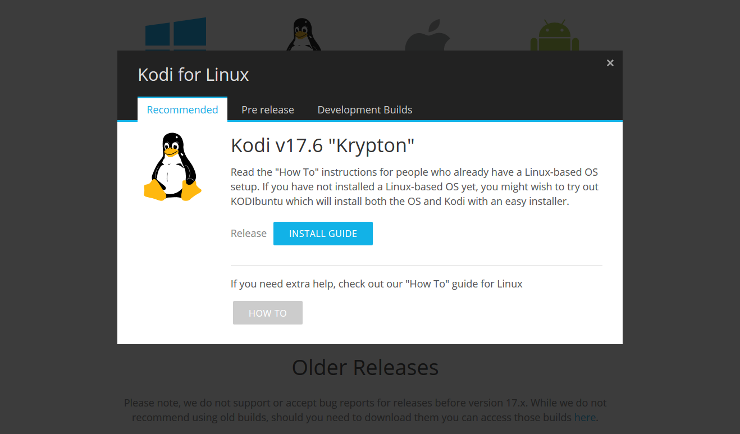This screenshot has height=434, width=740.
Task: Open the Development Builds tab
Action: tap(364, 109)
